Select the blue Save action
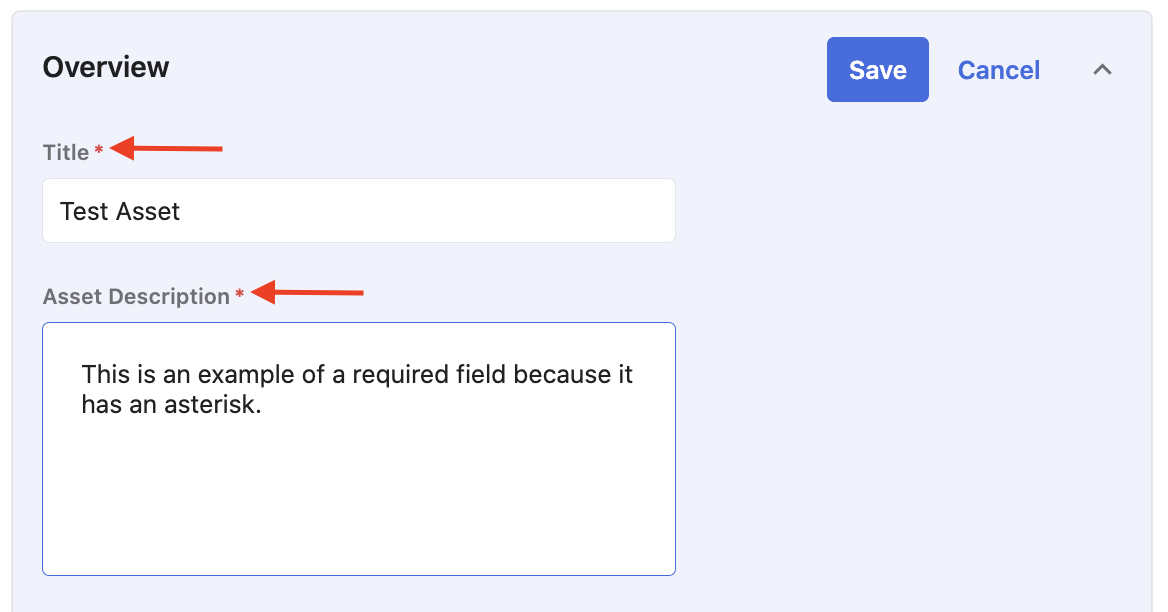This screenshot has width=1168, height=612. coord(877,69)
